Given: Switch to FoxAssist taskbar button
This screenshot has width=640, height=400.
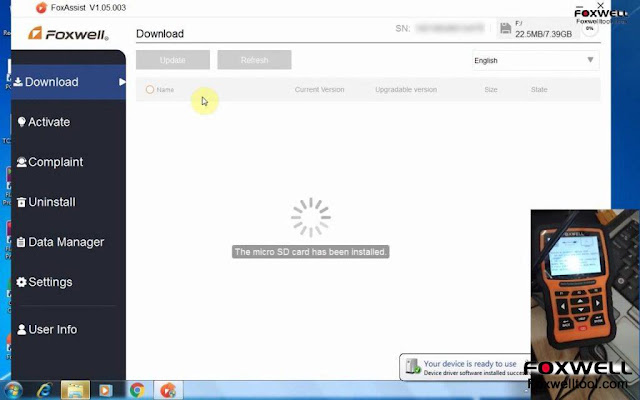Looking at the screenshot, I should click(168, 390).
